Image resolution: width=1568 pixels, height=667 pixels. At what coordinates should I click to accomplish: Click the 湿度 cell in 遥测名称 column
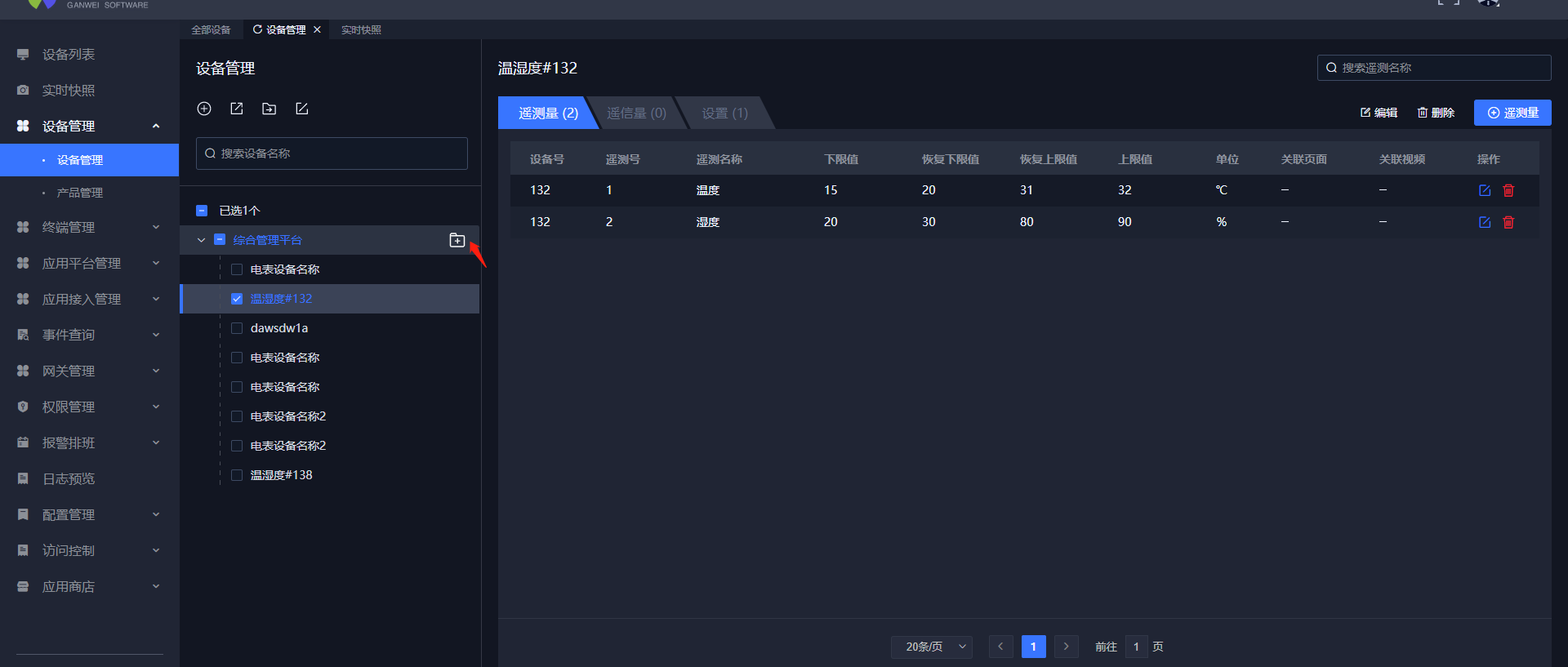coord(708,222)
